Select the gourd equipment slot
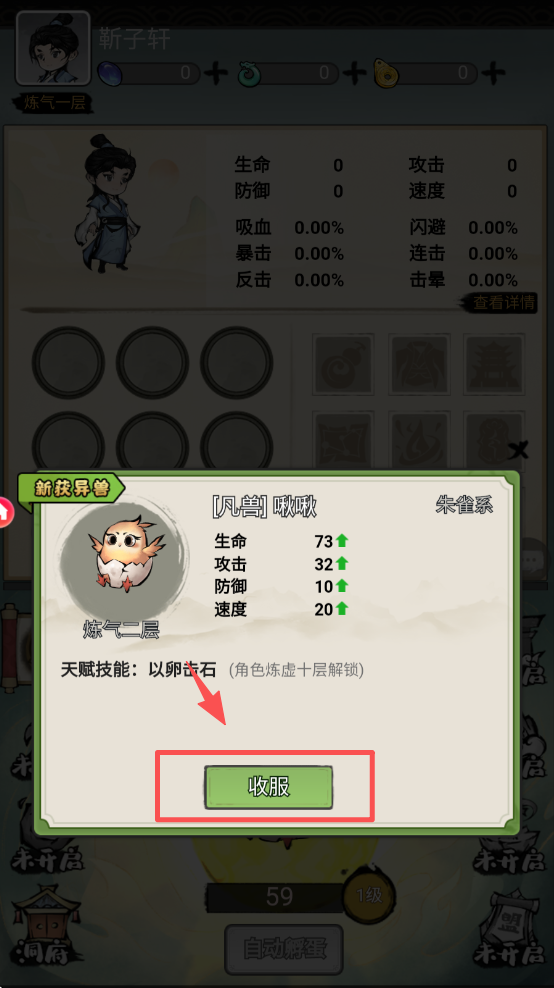Screen dimensions: 554x988 pos(343,364)
